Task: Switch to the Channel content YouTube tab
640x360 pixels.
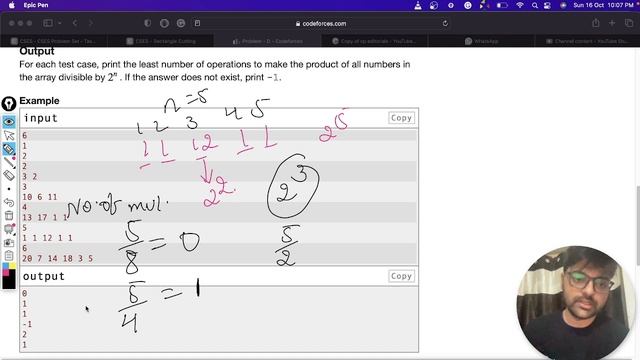Action: pos(588,41)
